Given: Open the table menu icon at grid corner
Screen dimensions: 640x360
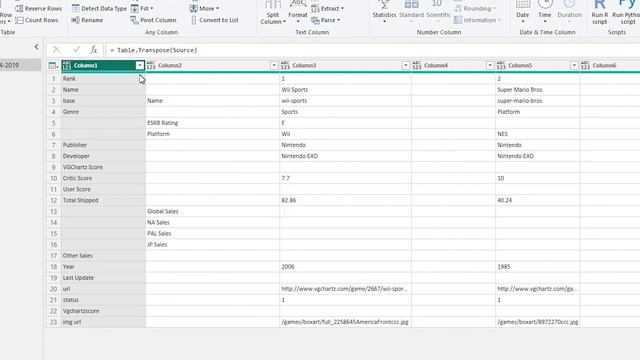Looking at the screenshot, I should [x=53, y=65].
